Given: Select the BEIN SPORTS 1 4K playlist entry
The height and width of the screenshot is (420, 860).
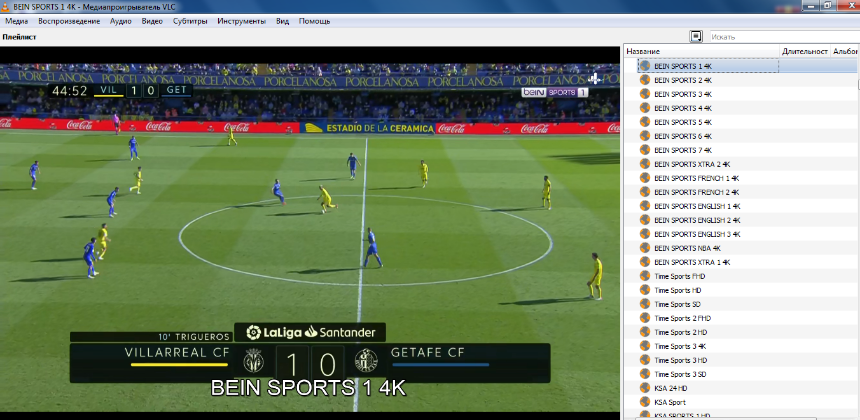Looking at the screenshot, I should point(683,66).
